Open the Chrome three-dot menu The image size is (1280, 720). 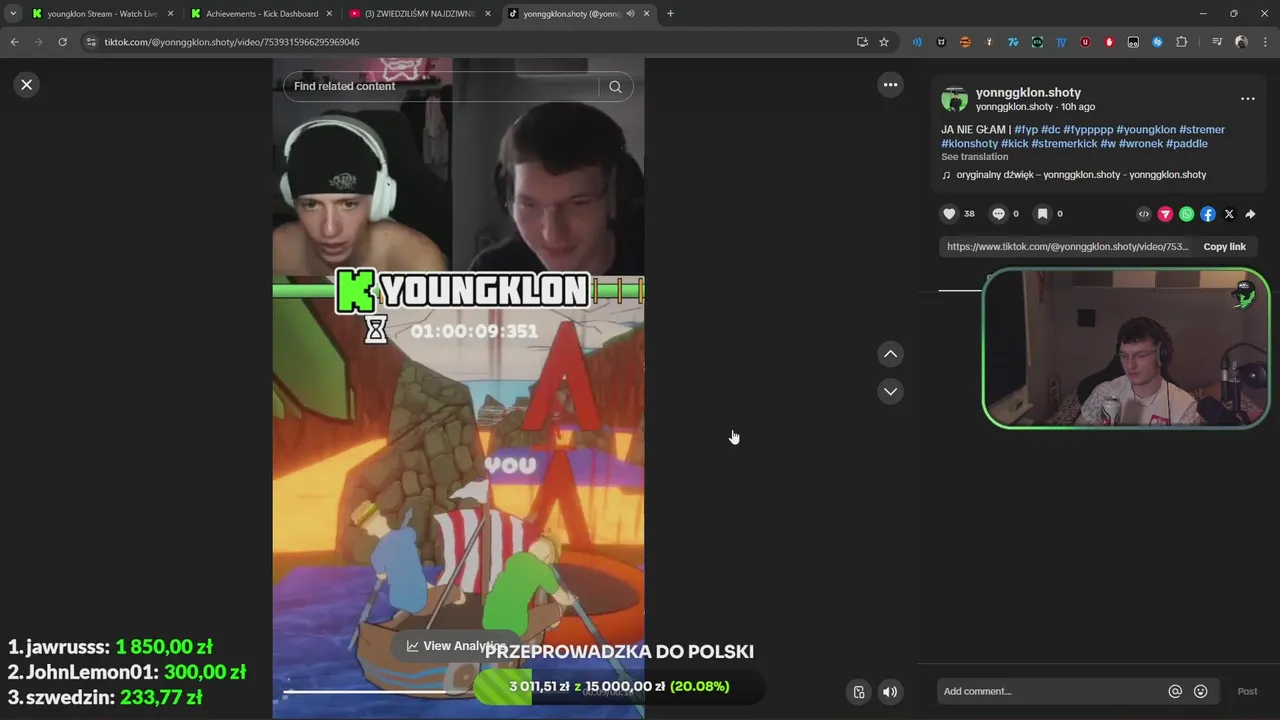click(x=1265, y=42)
